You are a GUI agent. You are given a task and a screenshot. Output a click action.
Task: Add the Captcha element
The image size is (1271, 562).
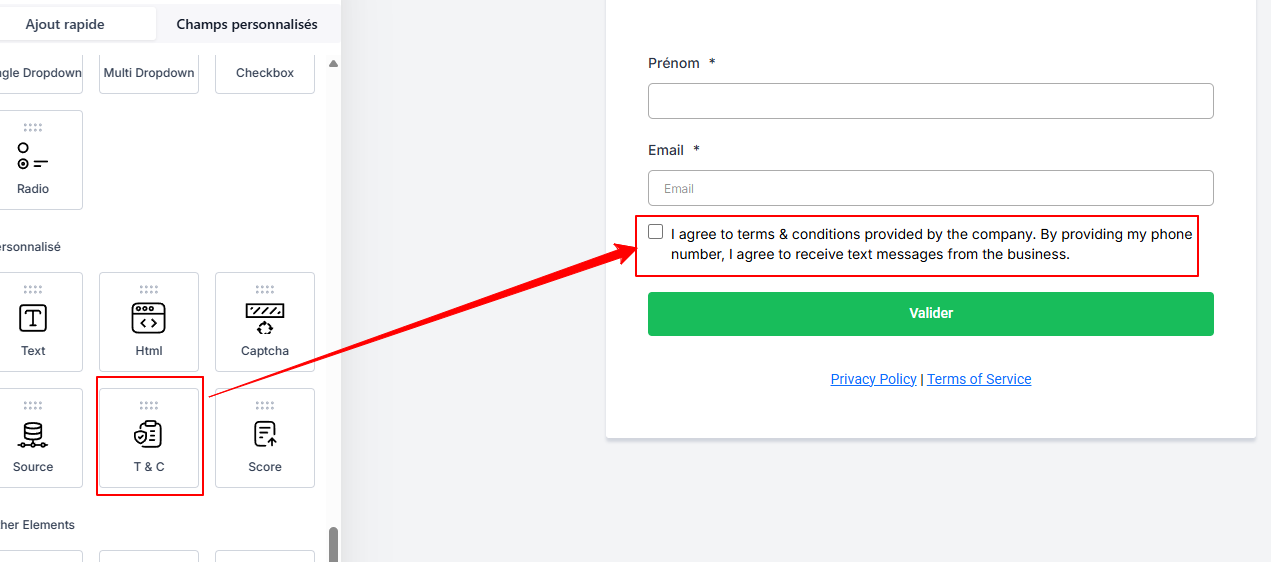click(265, 322)
